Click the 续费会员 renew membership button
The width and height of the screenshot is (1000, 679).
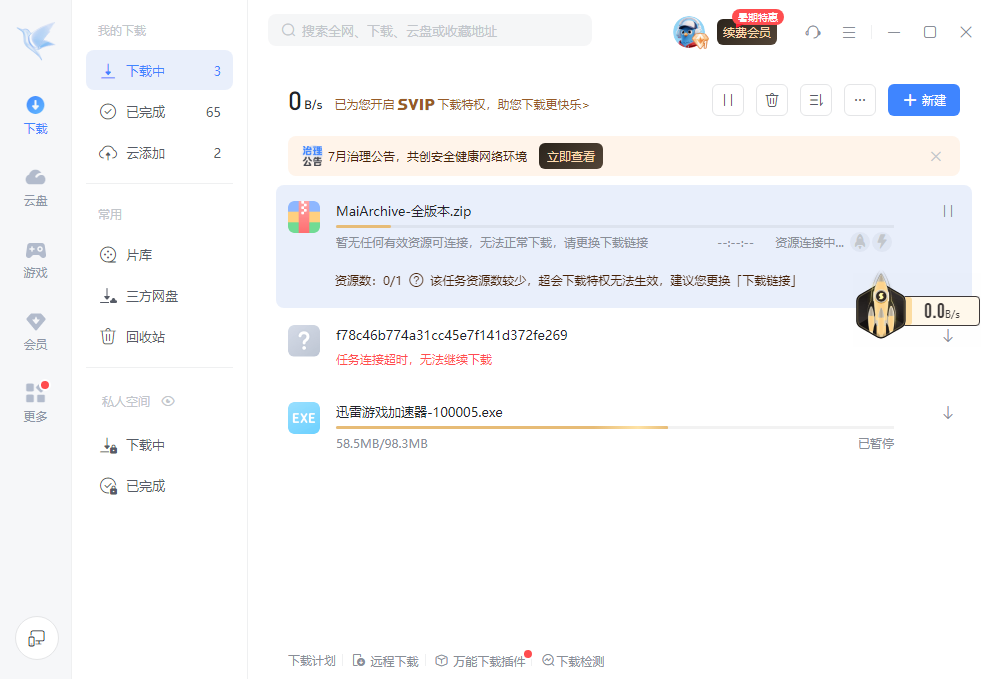tap(747, 32)
